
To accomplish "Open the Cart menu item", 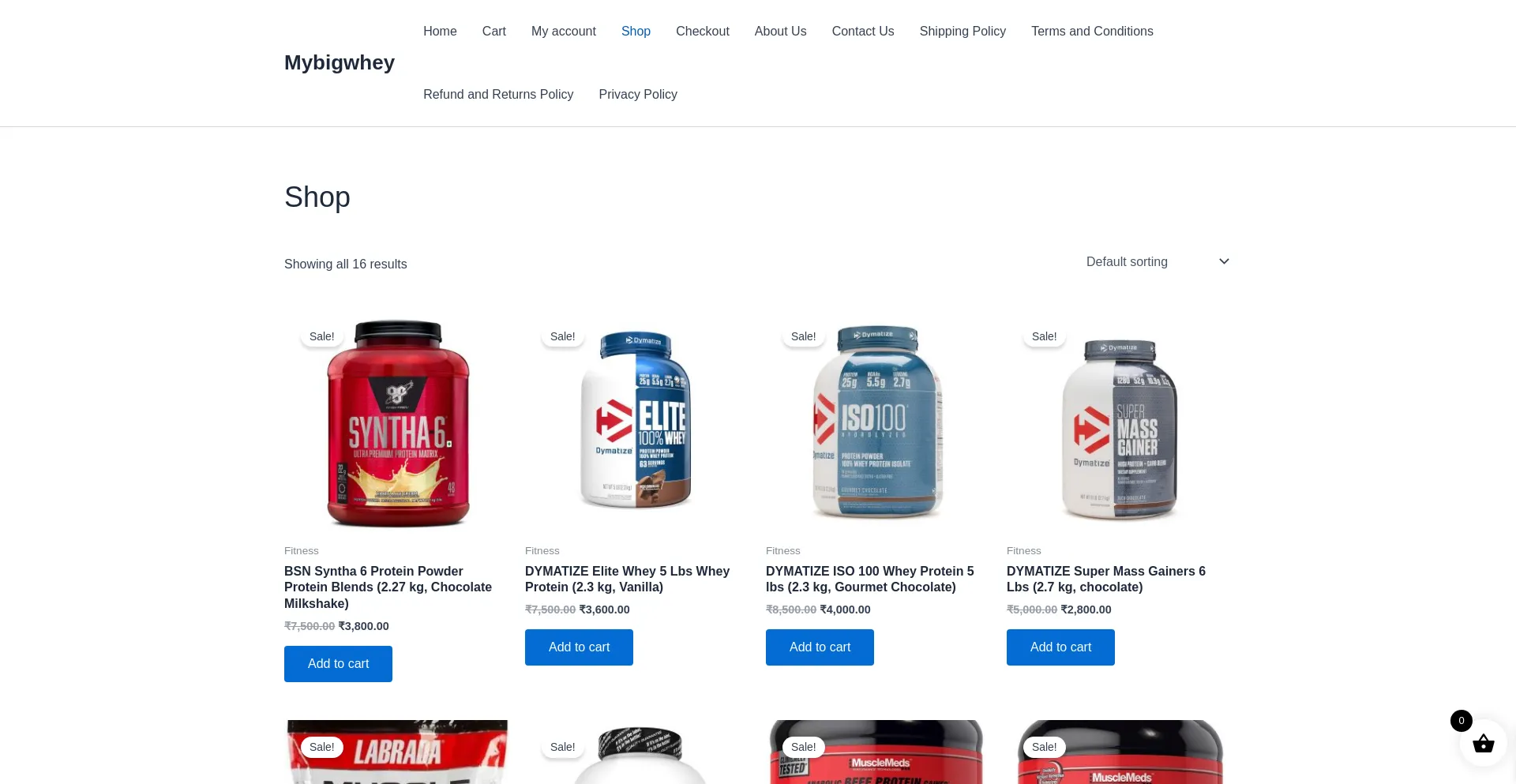I will tap(494, 32).
